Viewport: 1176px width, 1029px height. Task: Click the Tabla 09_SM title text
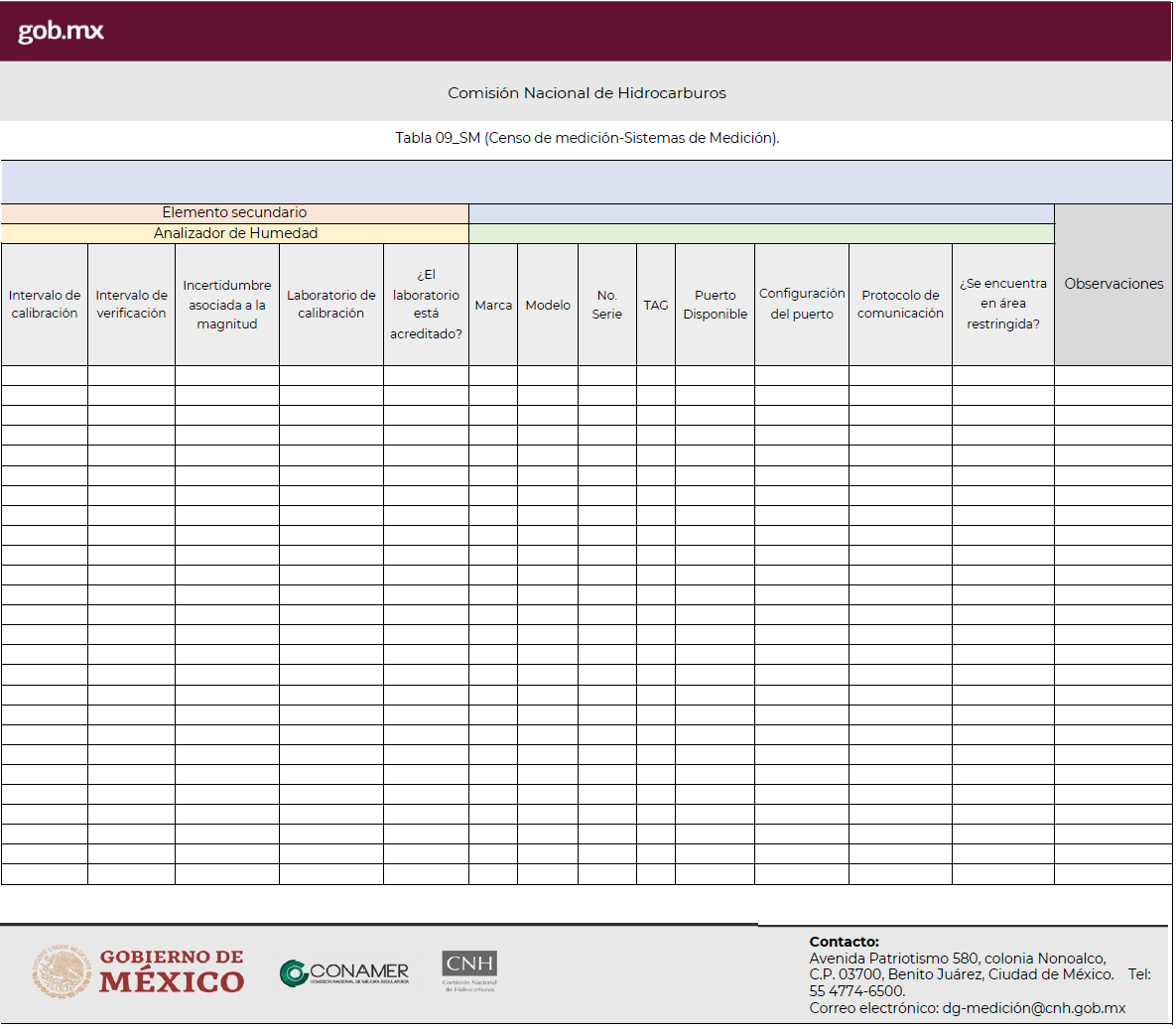coord(587,137)
